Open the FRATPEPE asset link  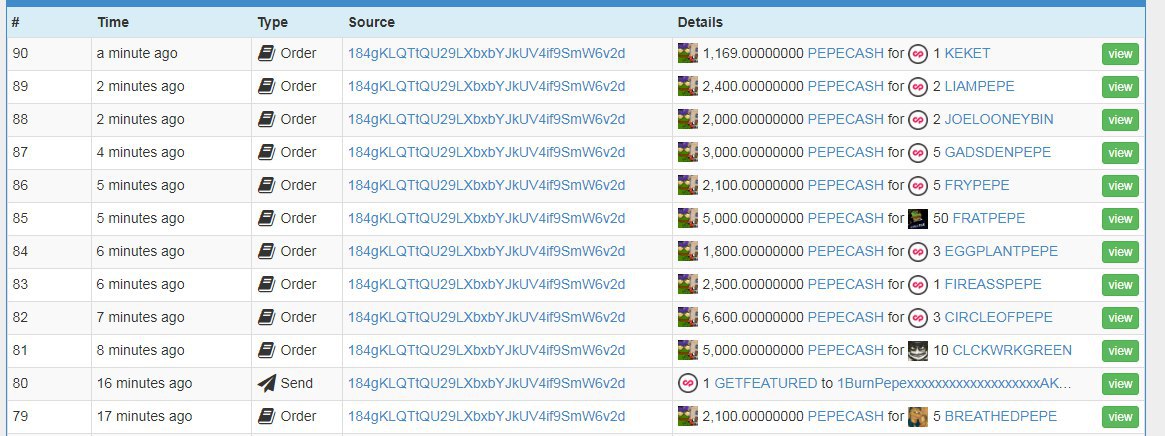pyautogui.click(x=989, y=218)
